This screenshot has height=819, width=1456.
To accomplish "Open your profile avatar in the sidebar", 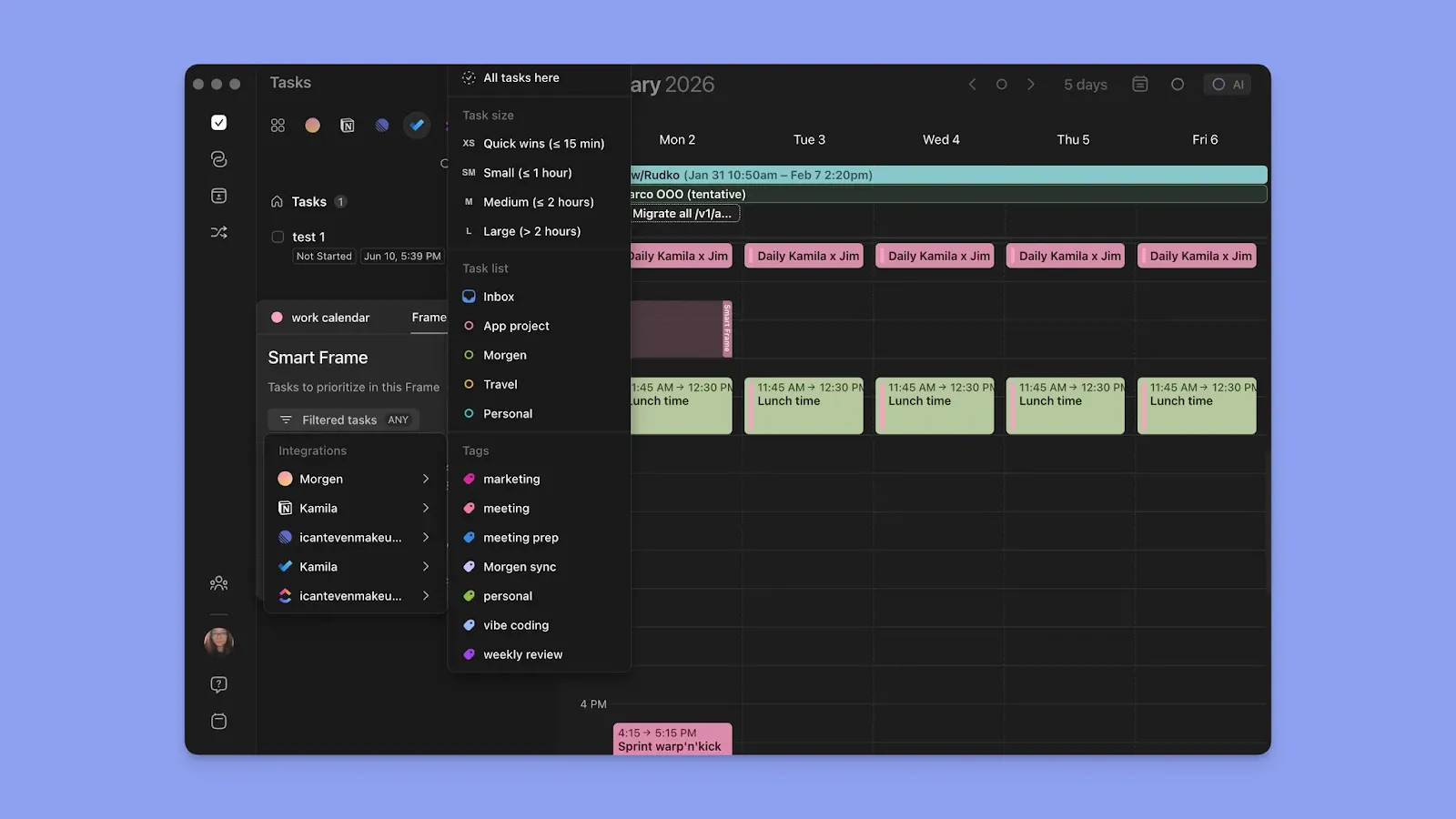I will tap(218, 642).
